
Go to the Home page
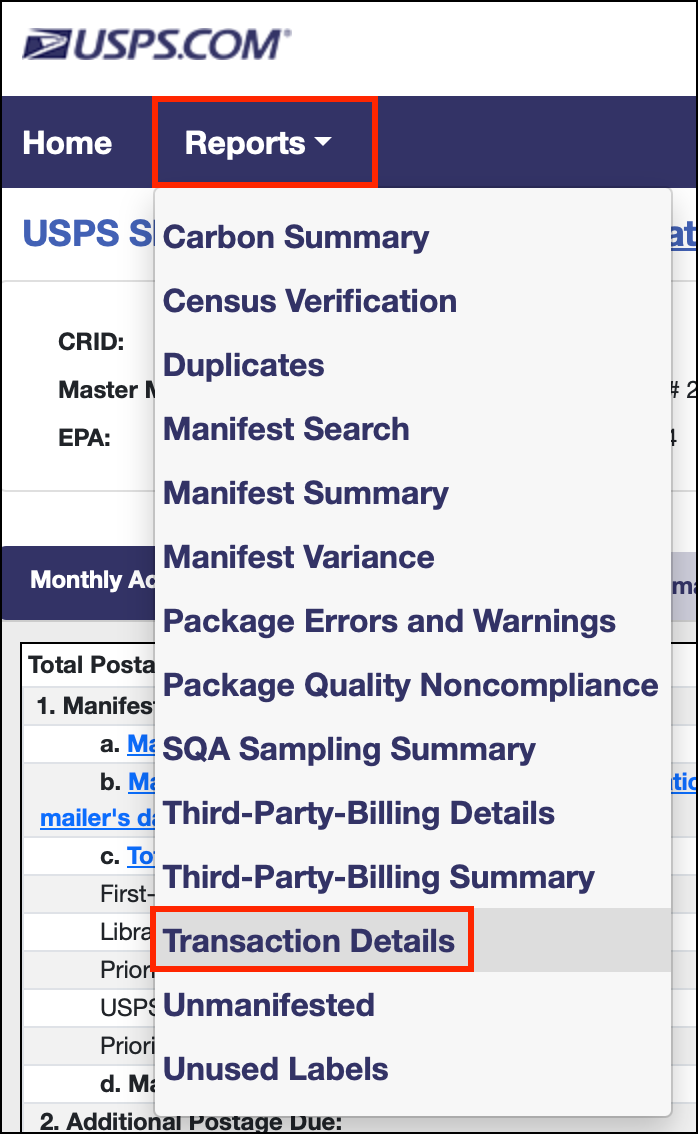pyautogui.click(x=67, y=143)
